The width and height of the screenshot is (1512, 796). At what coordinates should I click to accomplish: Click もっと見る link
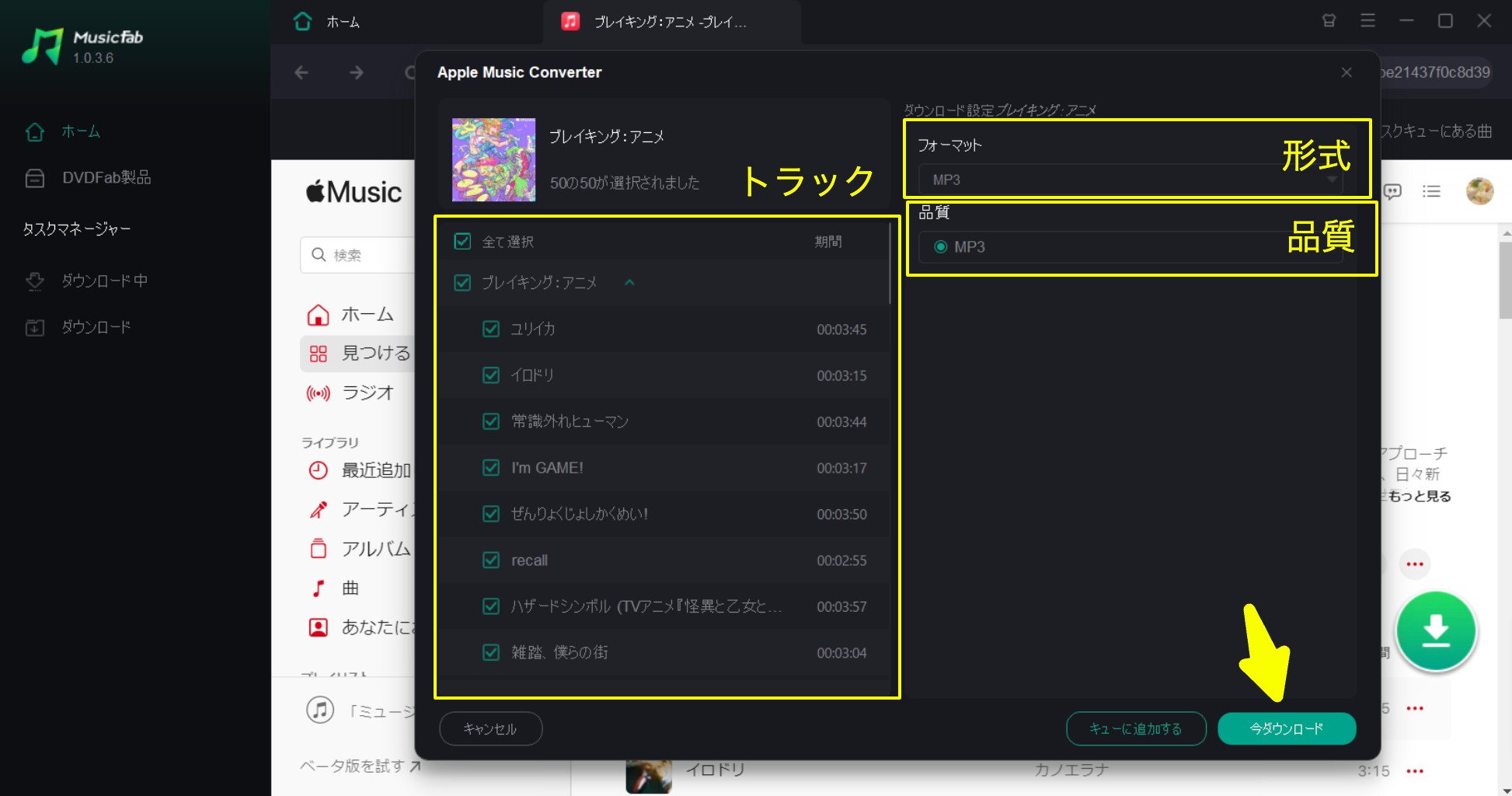pos(1419,496)
